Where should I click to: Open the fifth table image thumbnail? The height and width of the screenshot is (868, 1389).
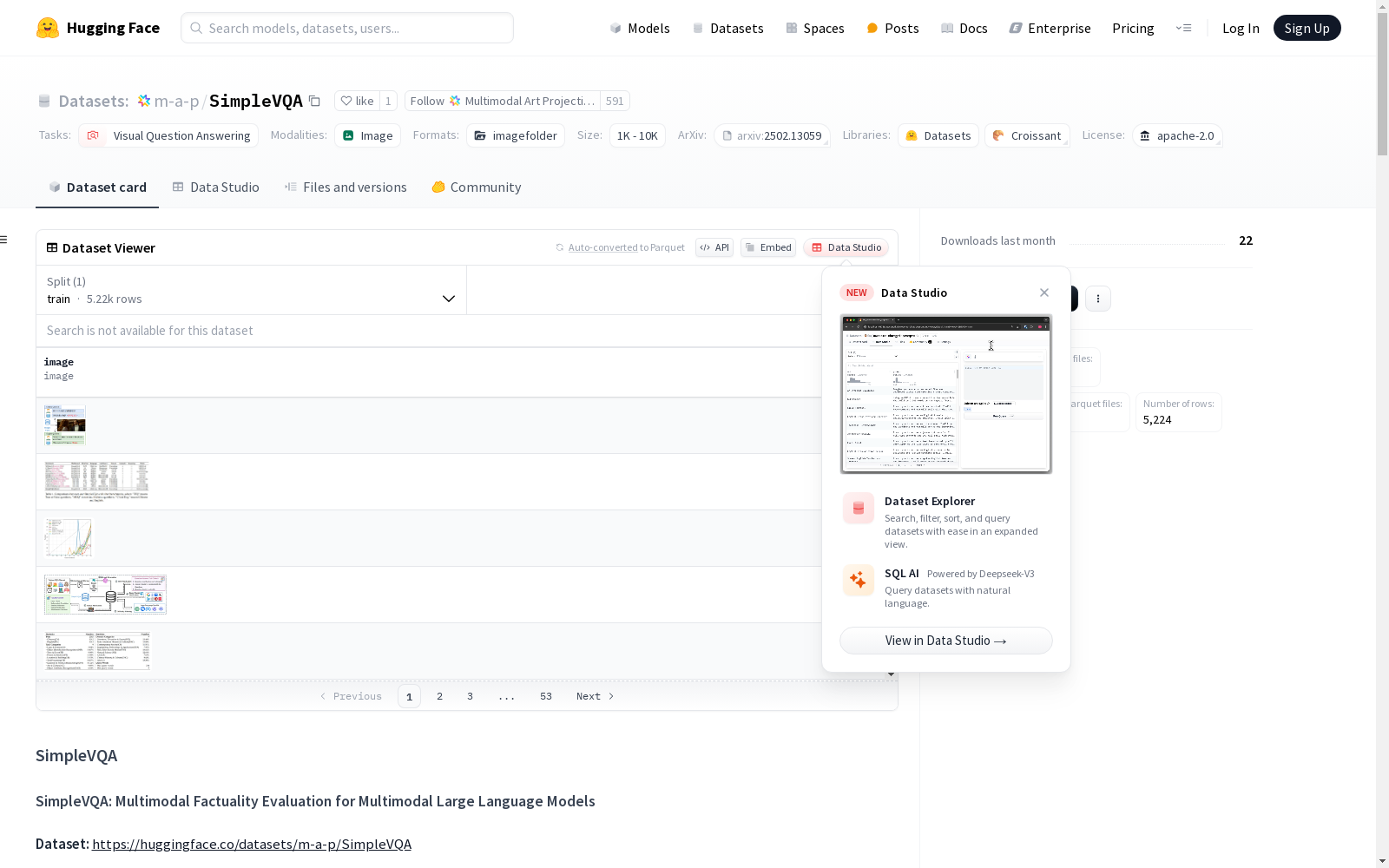click(x=97, y=651)
